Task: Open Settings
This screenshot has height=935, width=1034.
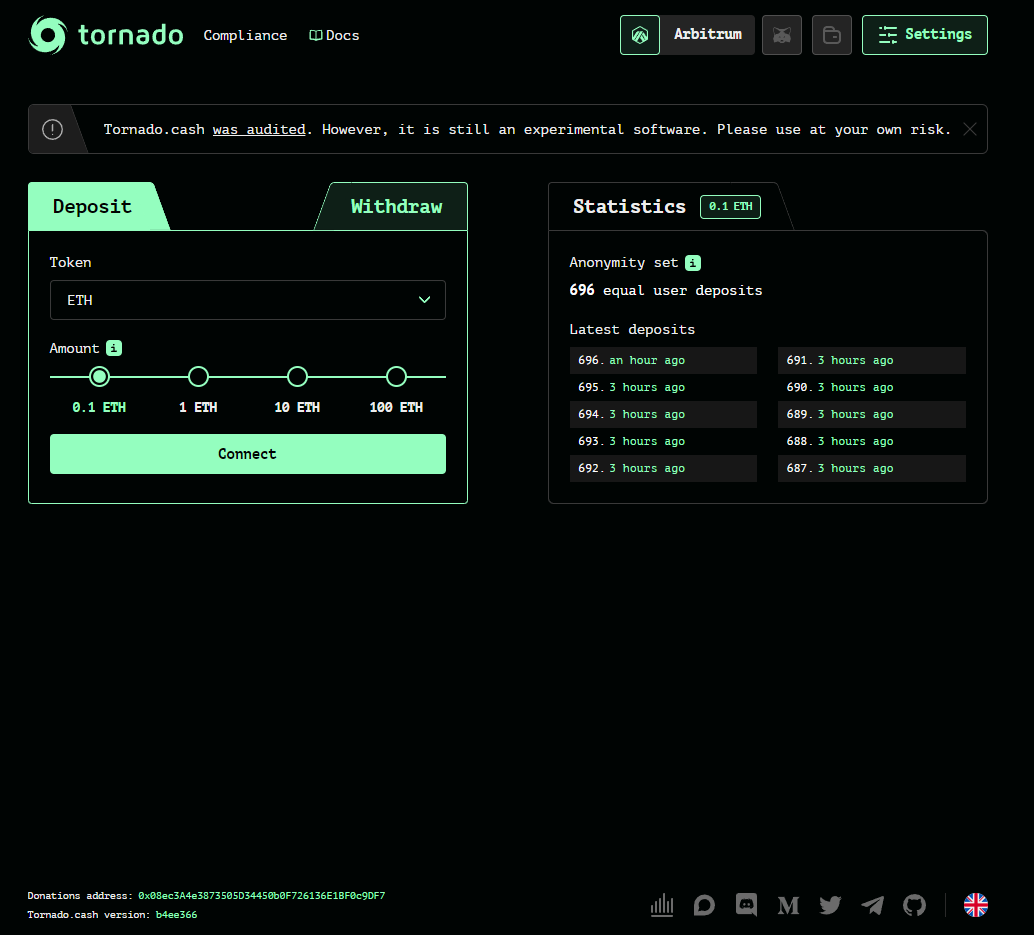Action: [925, 35]
